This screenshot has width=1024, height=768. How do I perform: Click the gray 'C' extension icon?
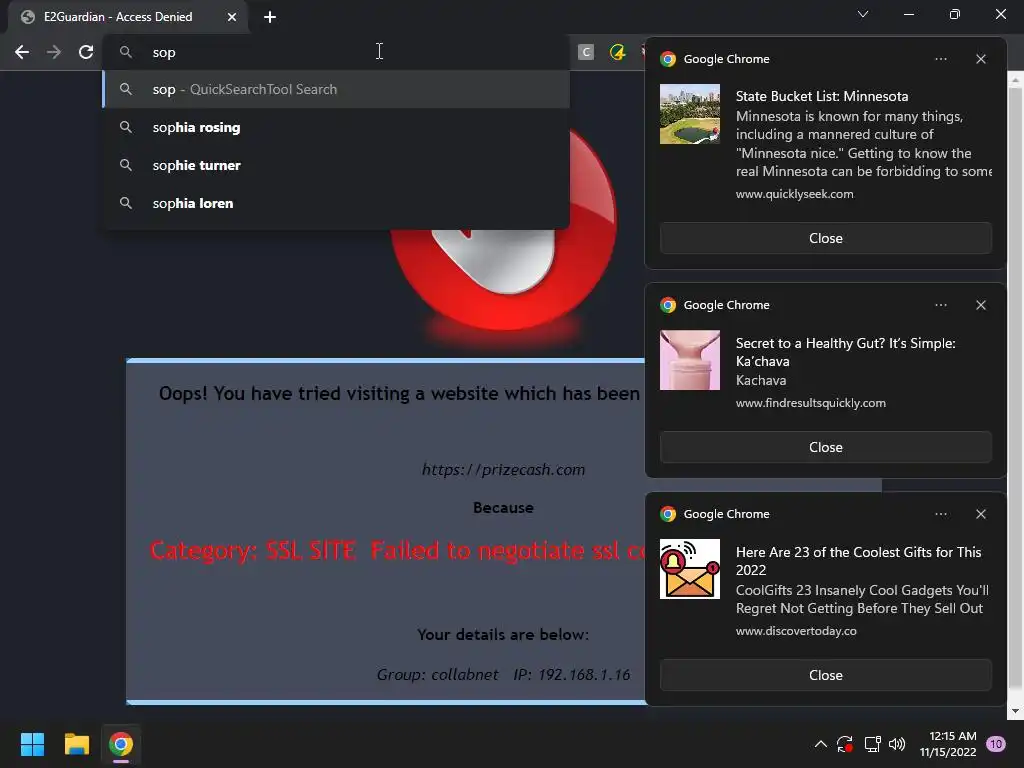pos(586,52)
